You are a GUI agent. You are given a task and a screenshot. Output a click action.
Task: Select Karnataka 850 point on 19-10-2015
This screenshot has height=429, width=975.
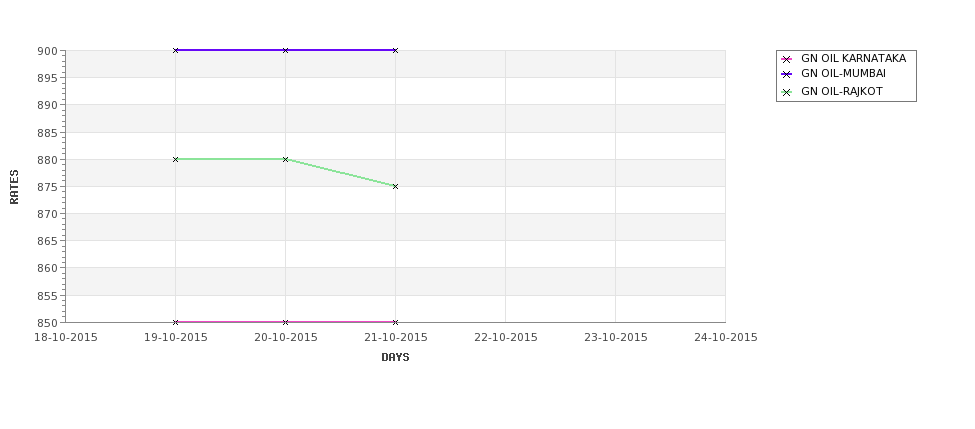[x=175, y=322]
